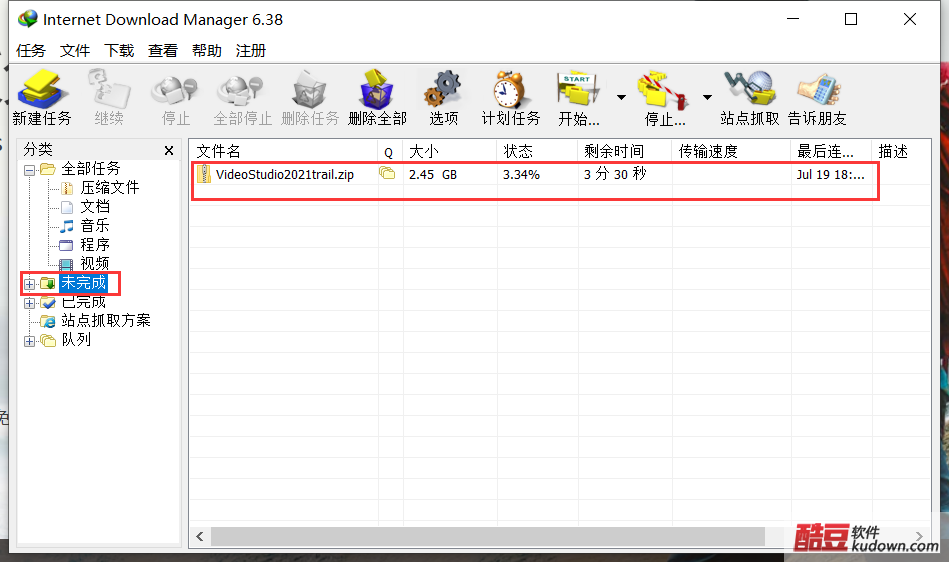Click the 3.34% status cell
Screen dimensions: 949x562
pos(521,175)
